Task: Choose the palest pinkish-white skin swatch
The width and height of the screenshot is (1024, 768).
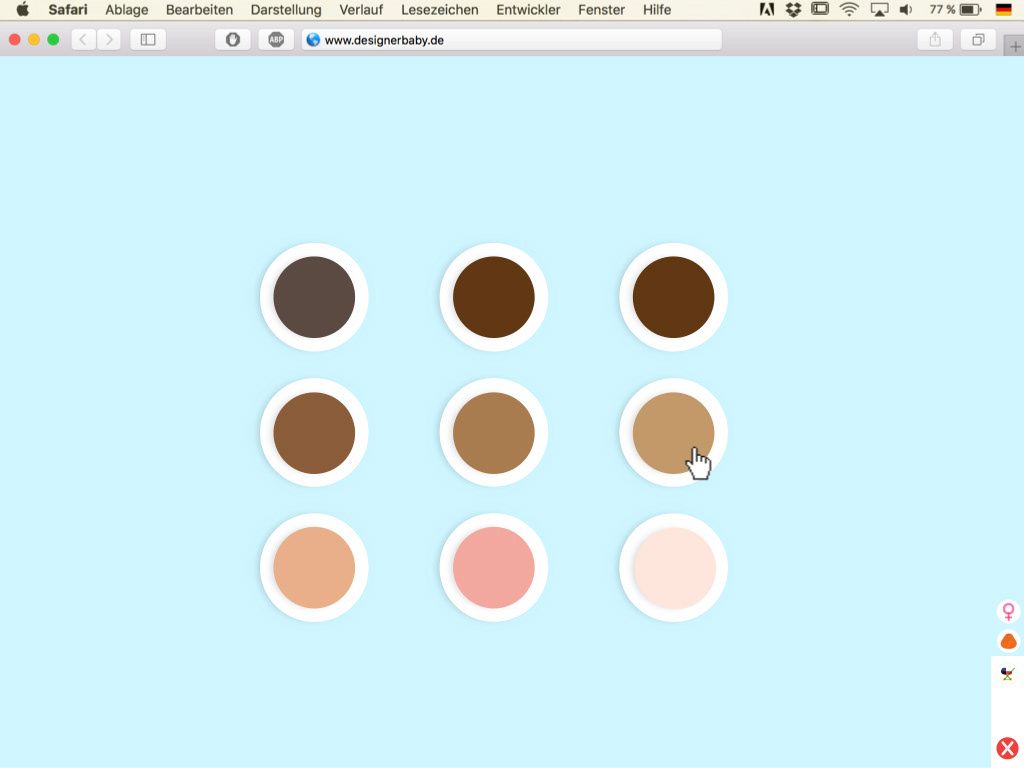Action: [673, 568]
